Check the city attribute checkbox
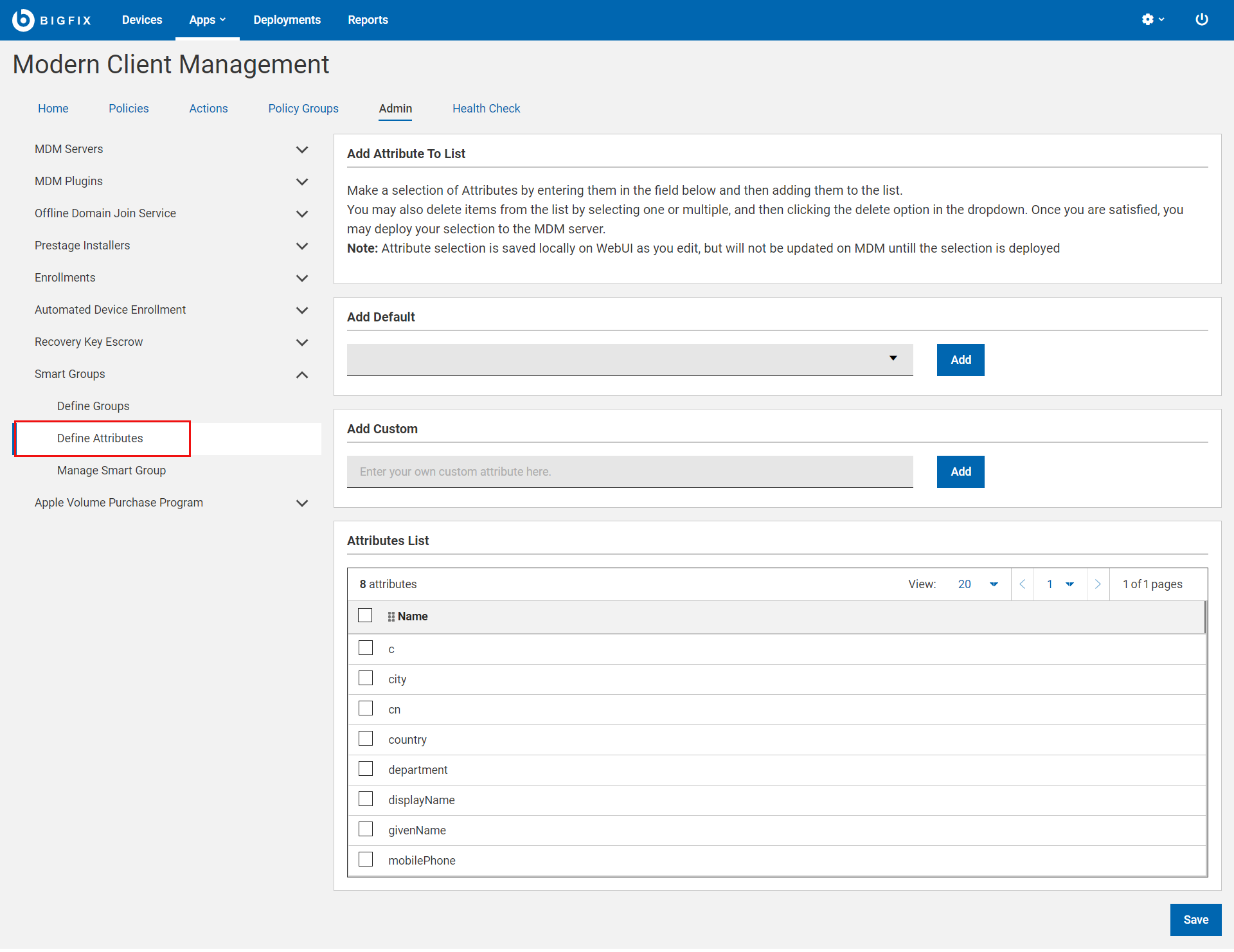 pos(366,679)
